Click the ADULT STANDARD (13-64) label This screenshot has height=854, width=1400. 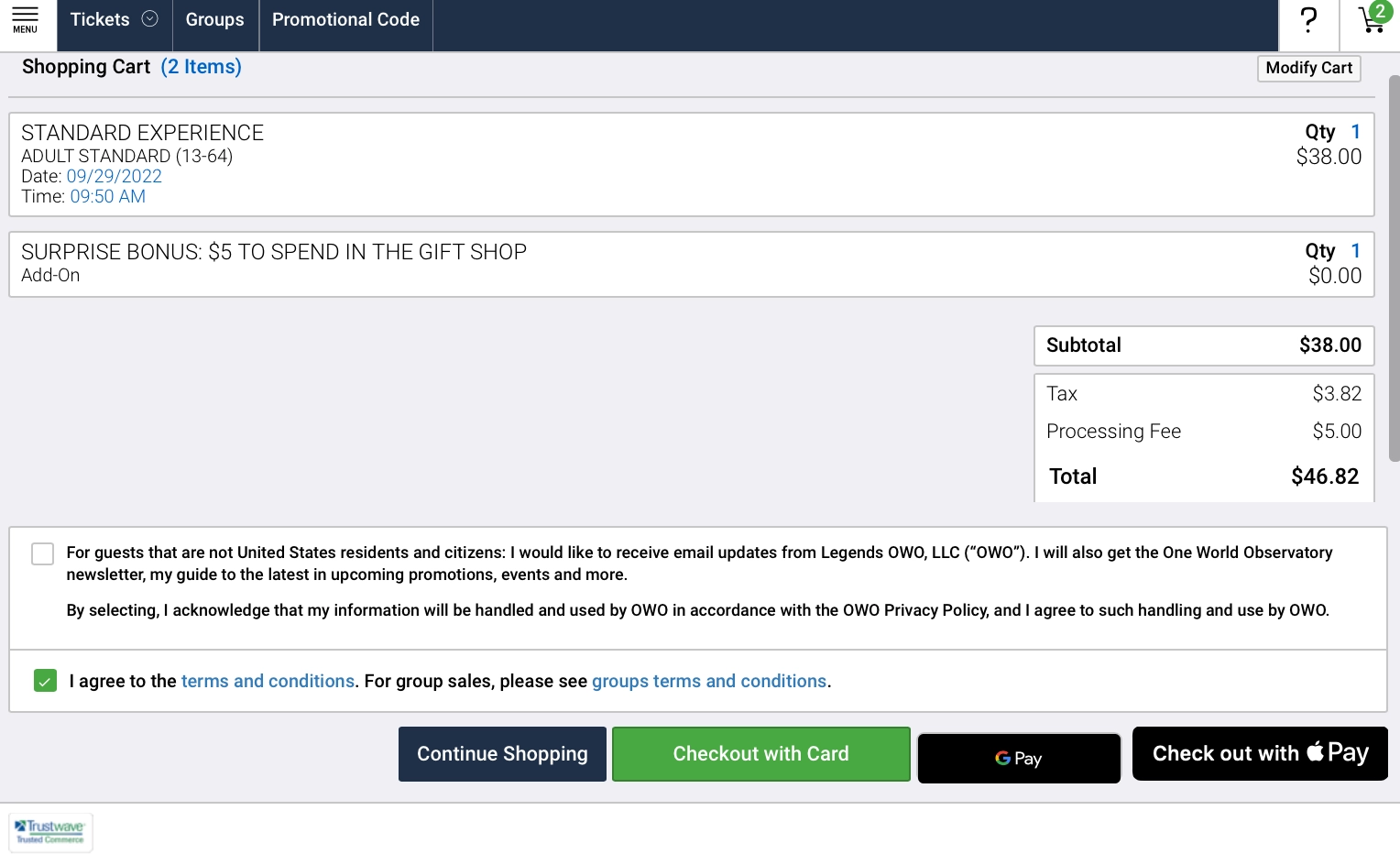coord(127,156)
